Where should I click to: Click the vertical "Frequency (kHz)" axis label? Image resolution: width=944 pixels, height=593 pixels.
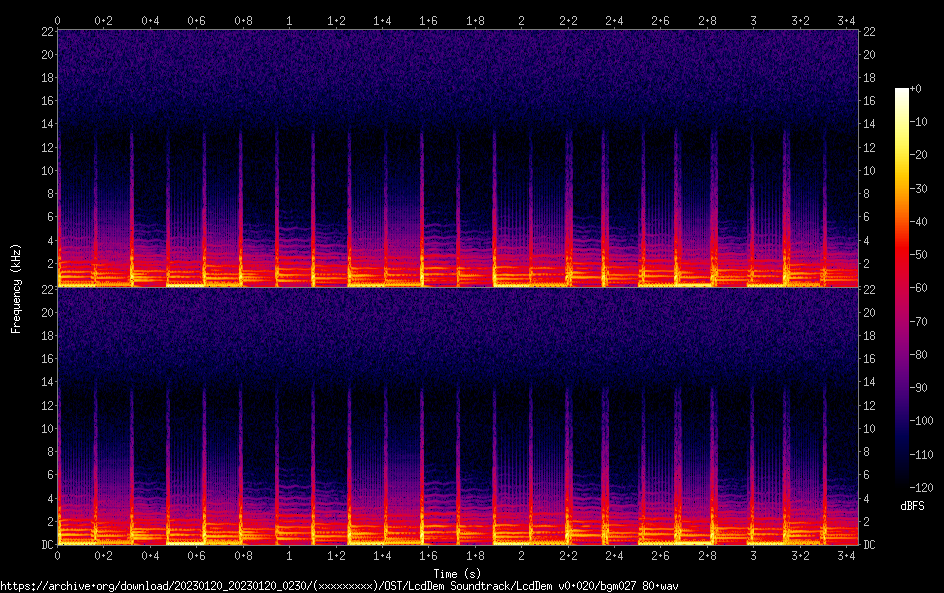[x=15, y=288]
